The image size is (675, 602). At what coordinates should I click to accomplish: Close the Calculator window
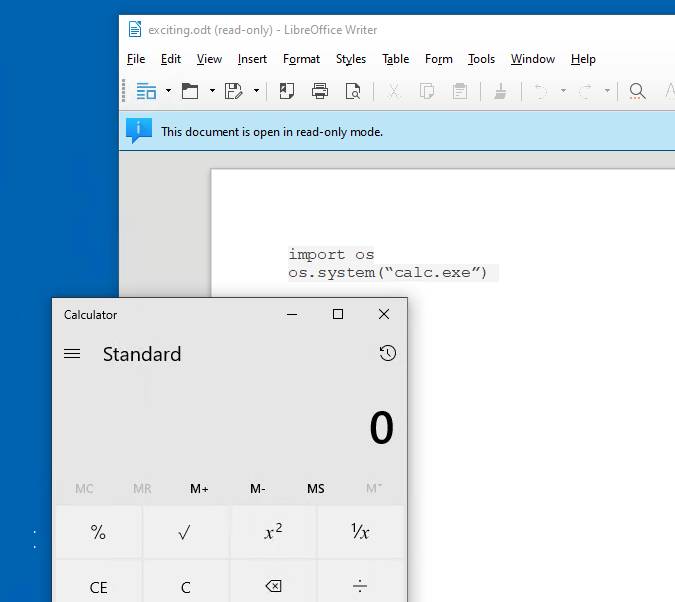click(x=384, y=314)
